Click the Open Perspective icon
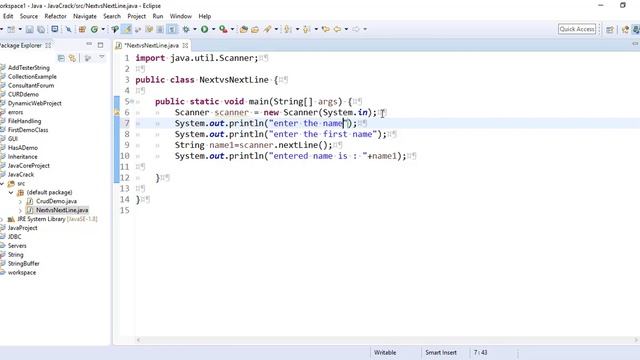 [x=610, y=29]
